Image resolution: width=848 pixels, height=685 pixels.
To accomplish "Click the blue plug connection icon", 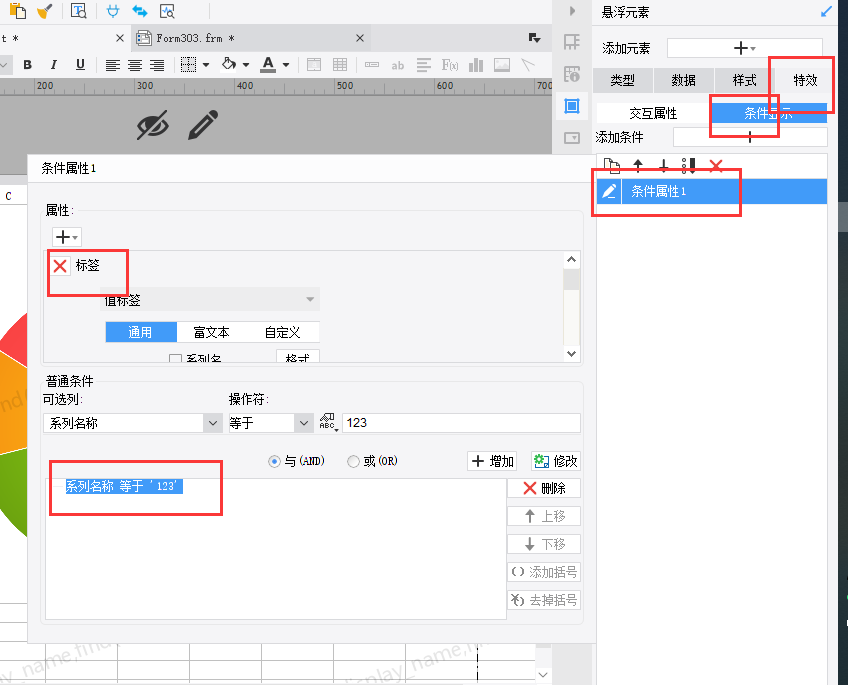I will pos(113,11).
